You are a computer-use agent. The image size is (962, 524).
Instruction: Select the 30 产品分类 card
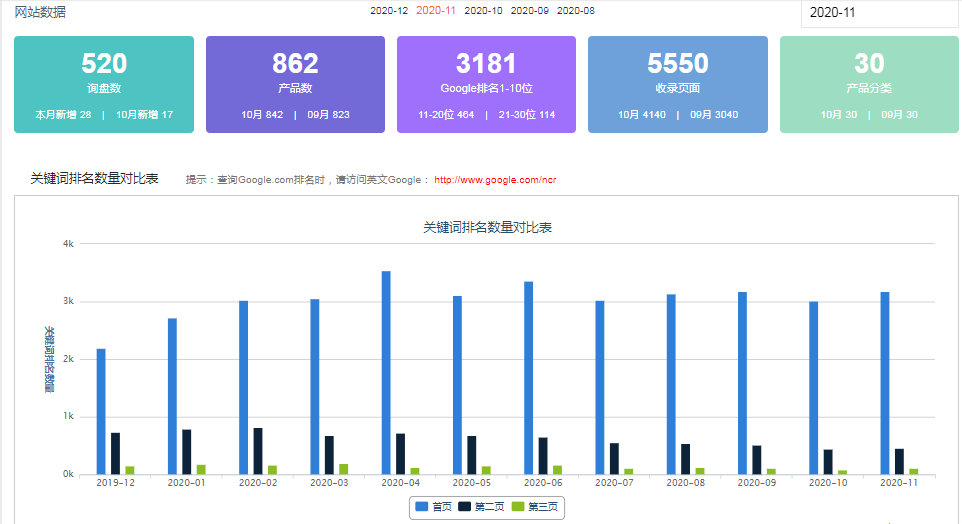[x=869, y=85]
